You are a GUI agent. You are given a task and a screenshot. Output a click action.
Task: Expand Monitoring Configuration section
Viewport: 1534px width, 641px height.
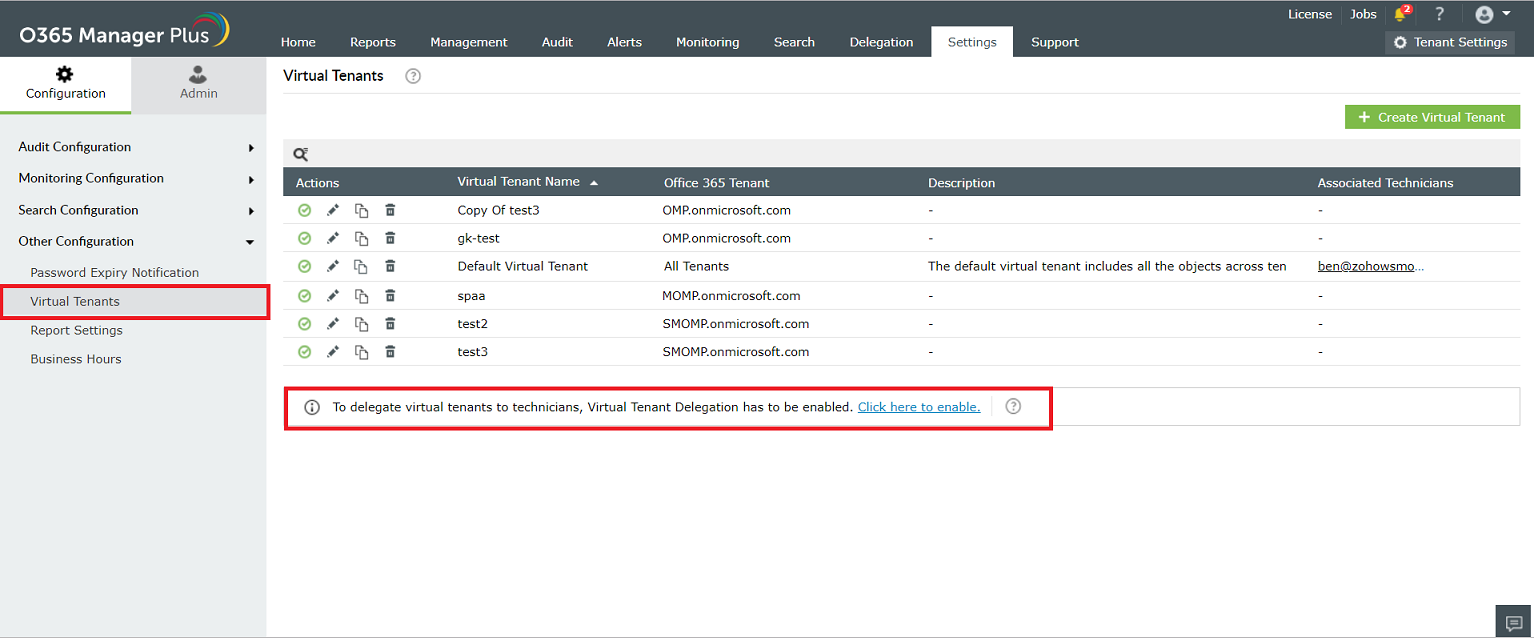click(136, 178)
